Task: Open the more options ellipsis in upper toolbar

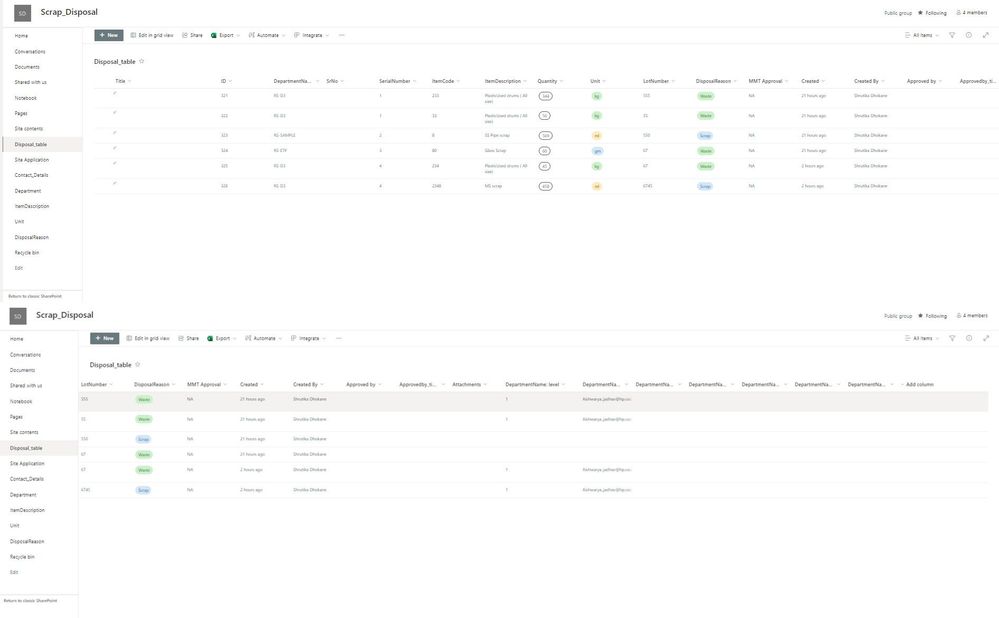Action: [341, 35]
